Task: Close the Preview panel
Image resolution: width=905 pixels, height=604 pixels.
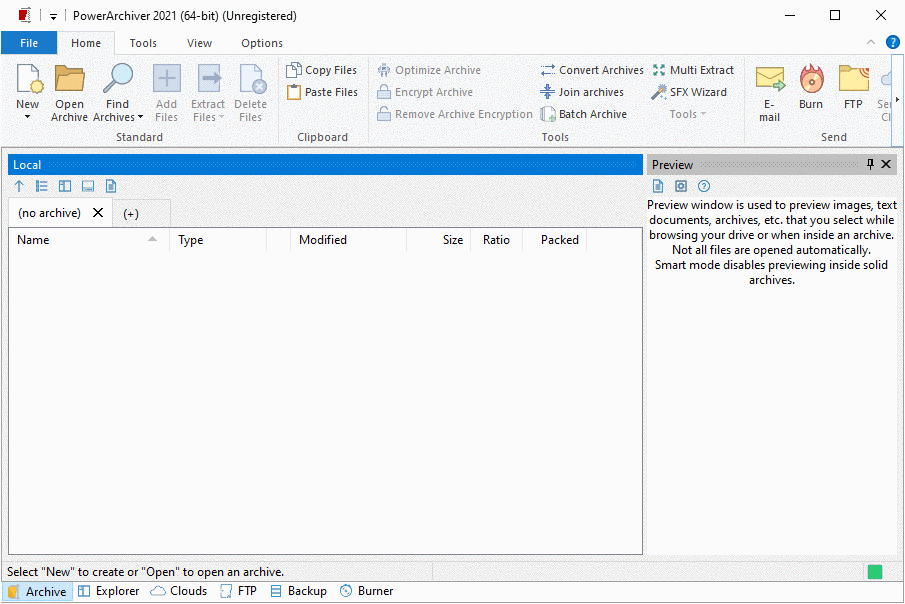Action: [x=887, y=164]
